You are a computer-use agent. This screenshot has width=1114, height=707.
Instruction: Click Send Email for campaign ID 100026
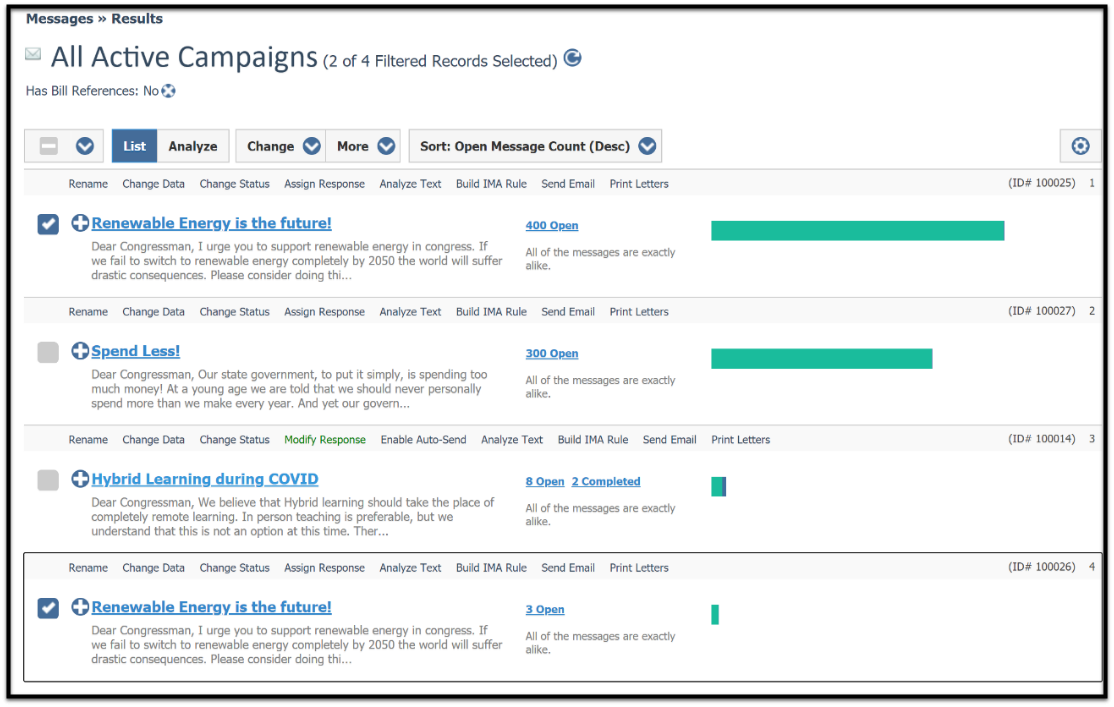tap(568, 568)
